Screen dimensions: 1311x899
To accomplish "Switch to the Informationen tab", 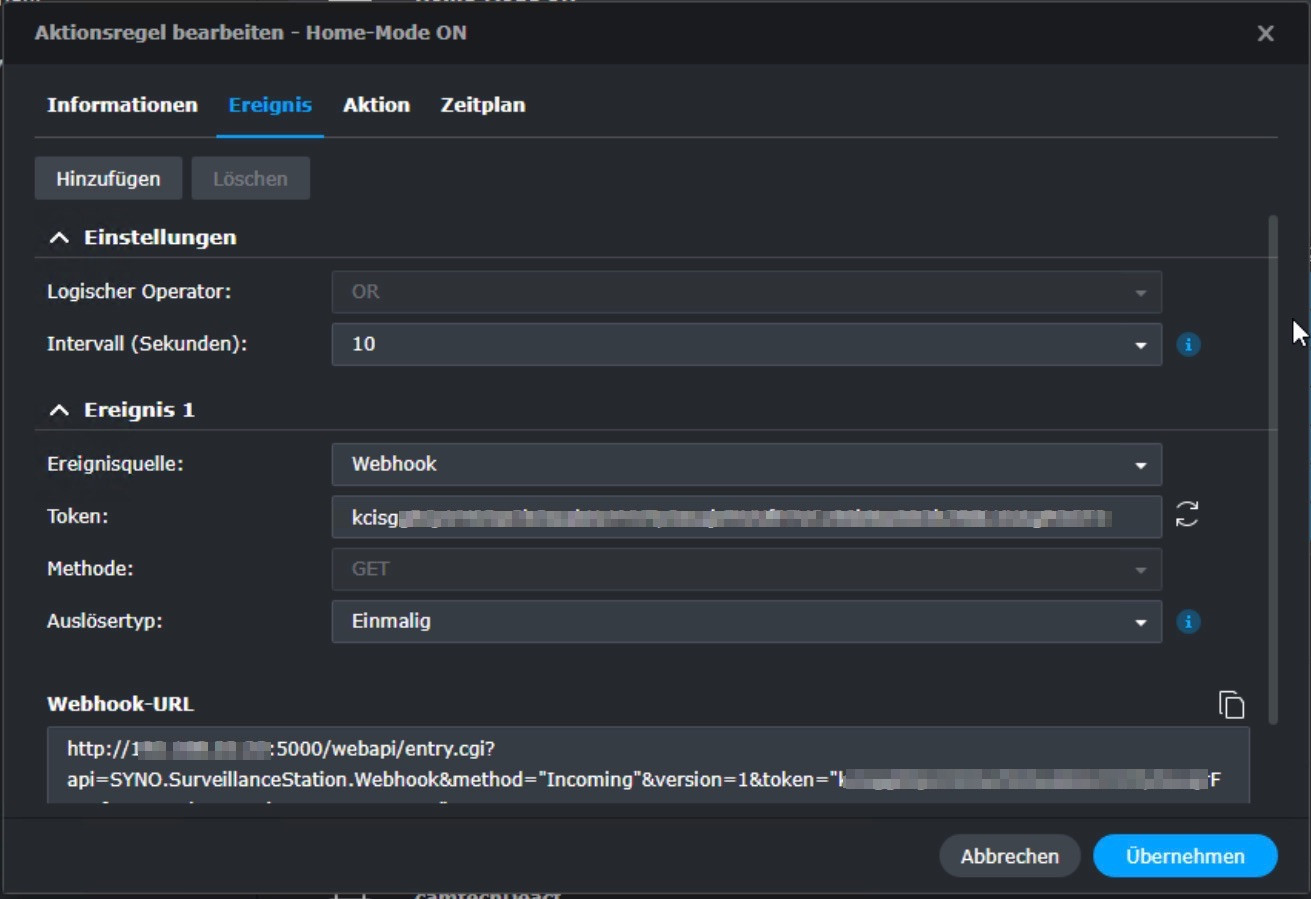I will 122,105.
